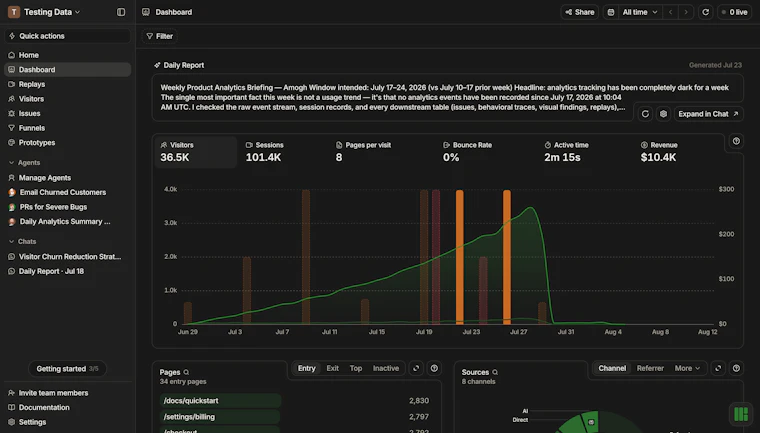
Task: Open Daily Report Jul 18 chat
Action: (x=67, y=271)
